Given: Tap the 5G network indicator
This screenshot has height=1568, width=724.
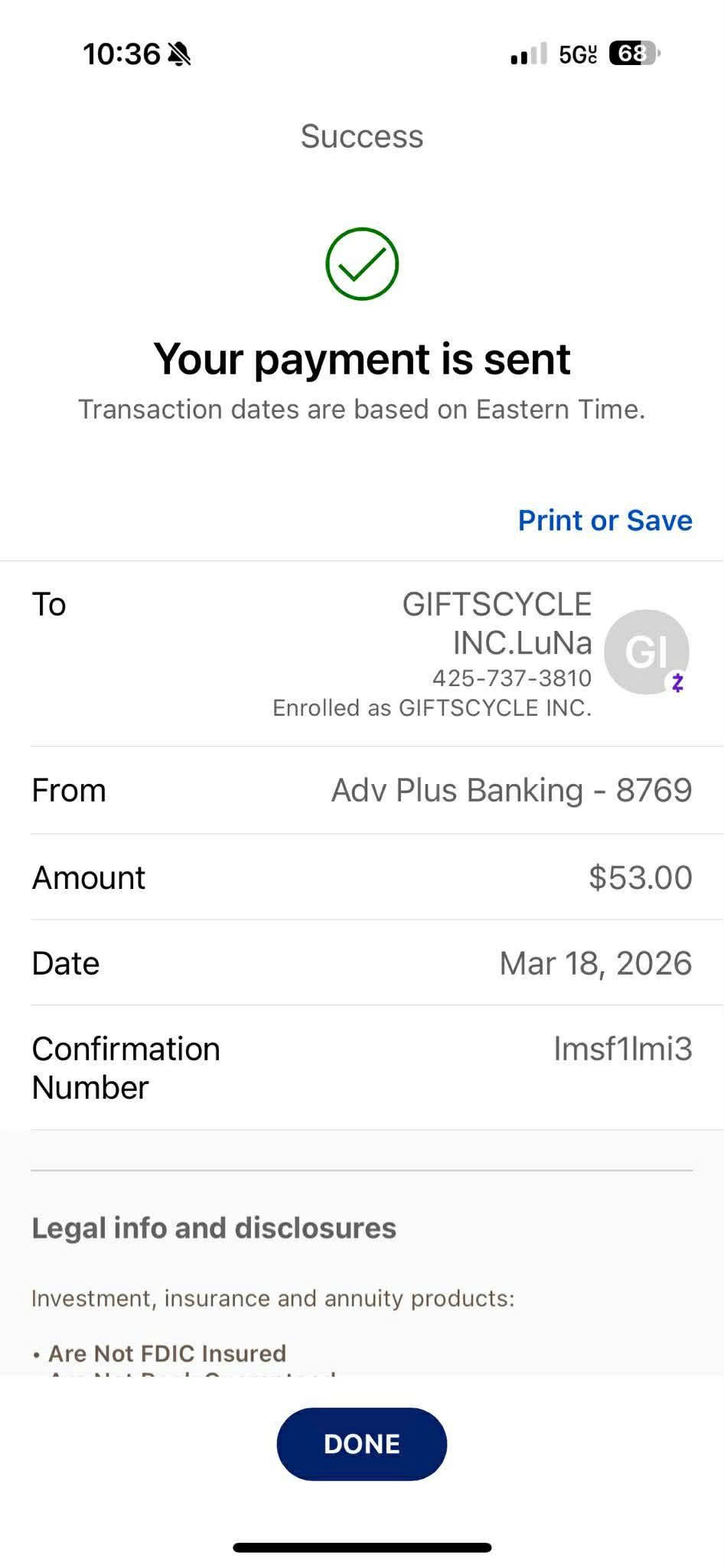Looking at the screenshot, I should tap(577, 54).
